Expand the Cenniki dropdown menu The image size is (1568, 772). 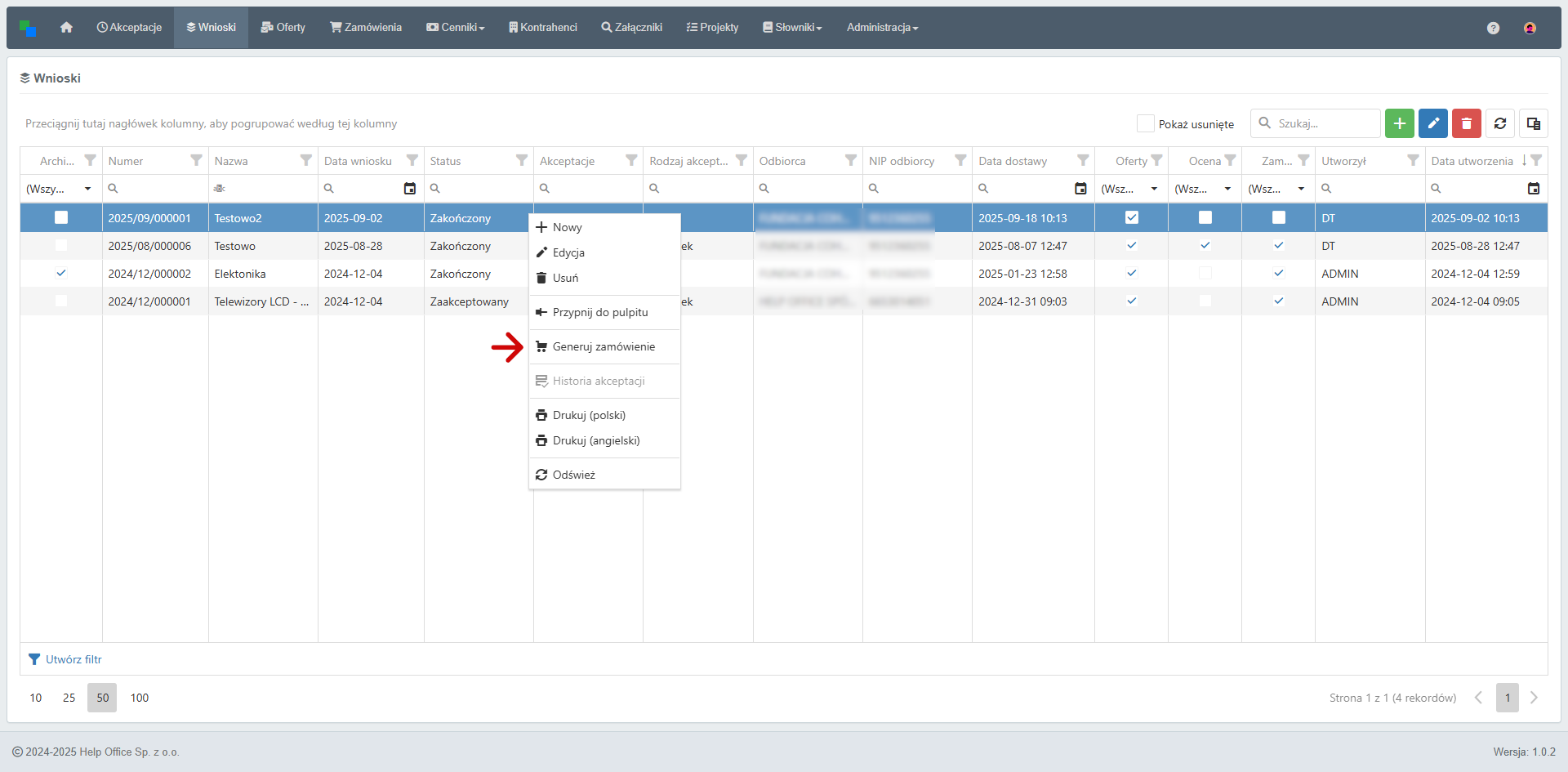click(x=456, y=28)
